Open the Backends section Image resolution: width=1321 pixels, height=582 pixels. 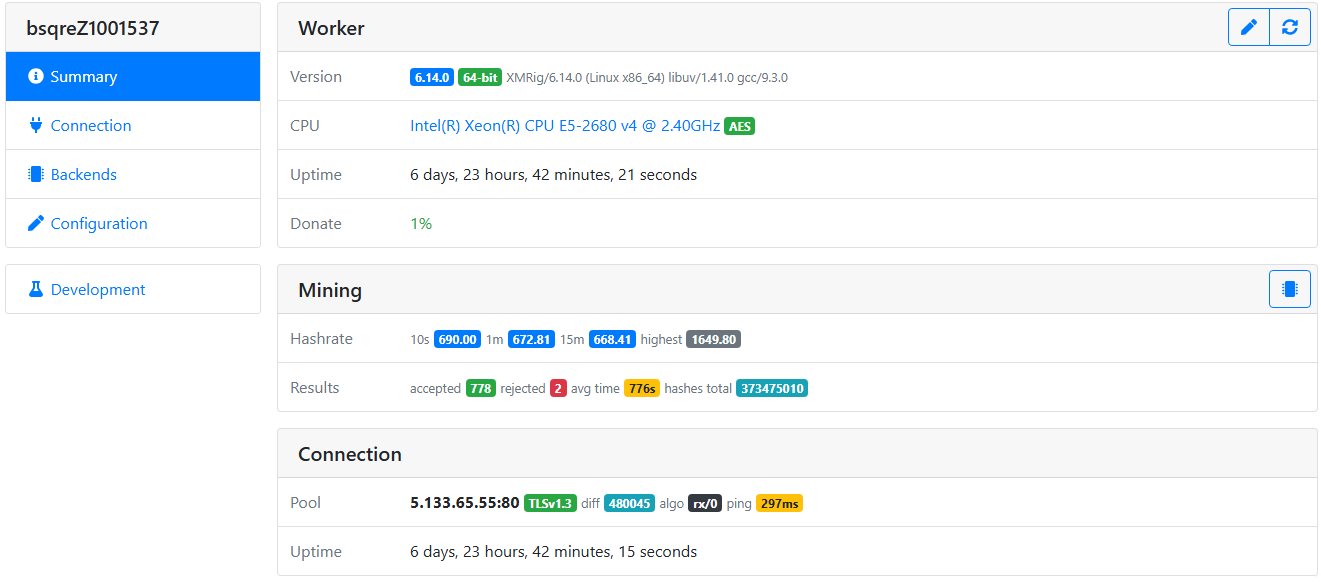click(x=82, y=174)
